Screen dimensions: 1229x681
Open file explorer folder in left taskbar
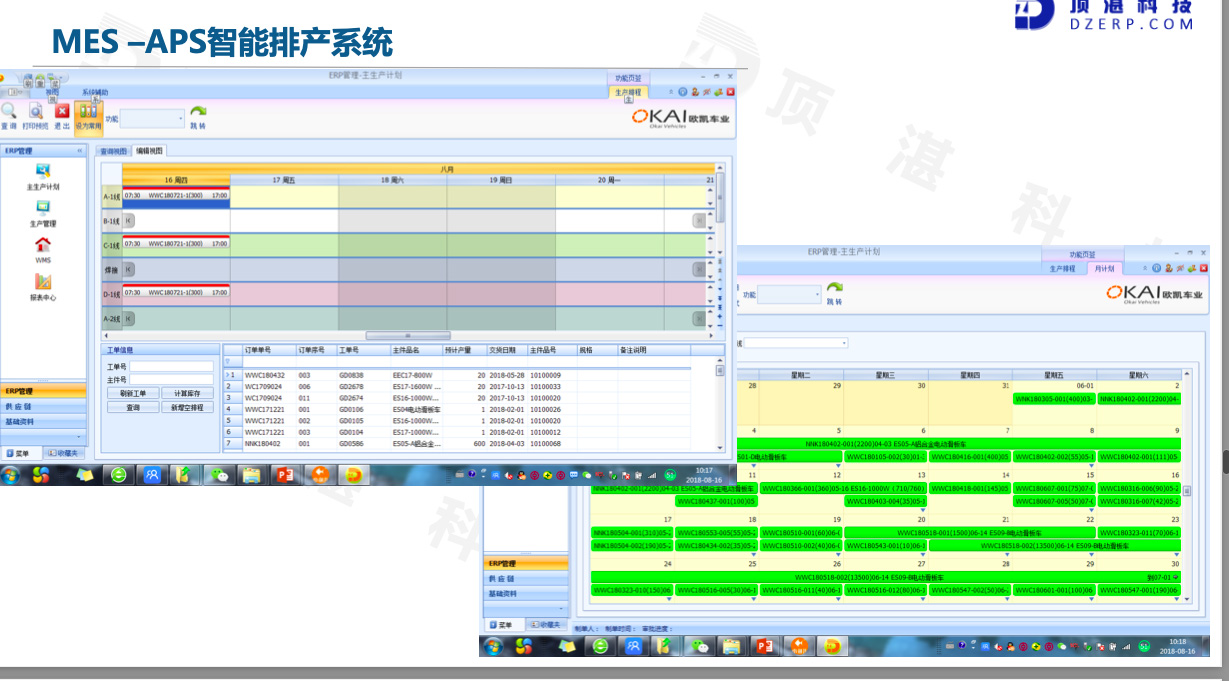click(250, 475)
